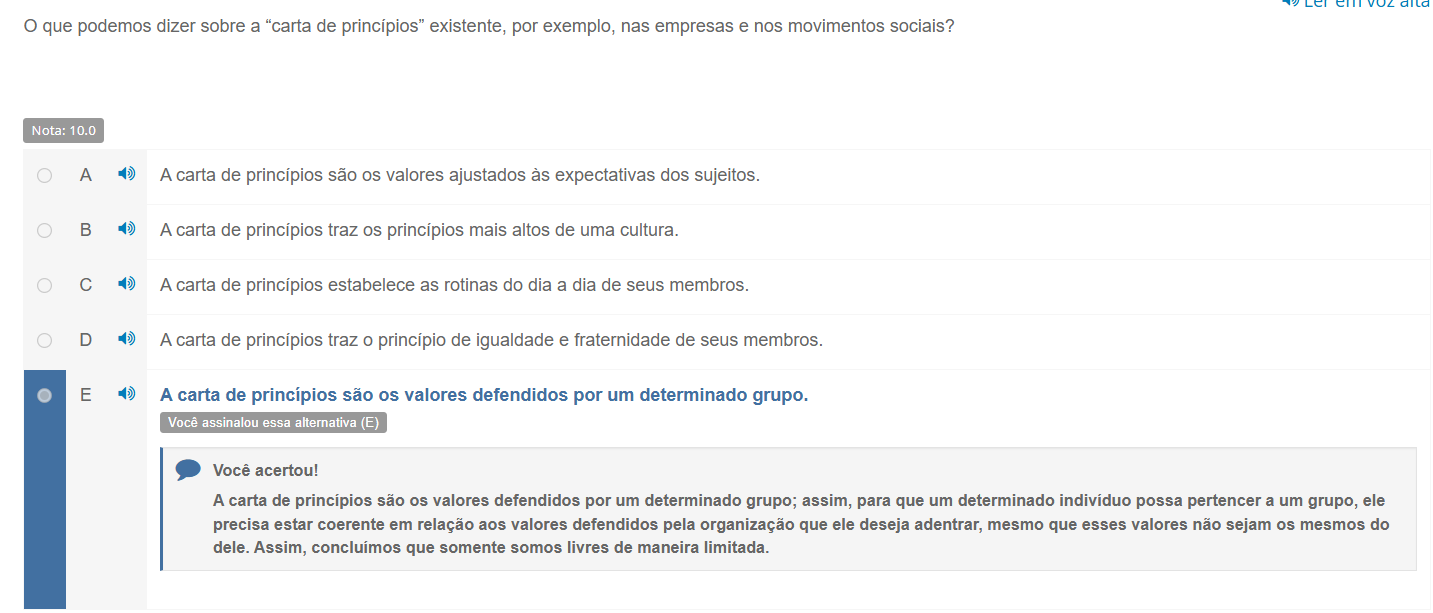Click answer text about "valores ajustados às expectativas"

pyautogui.click(x=460, y=175)
